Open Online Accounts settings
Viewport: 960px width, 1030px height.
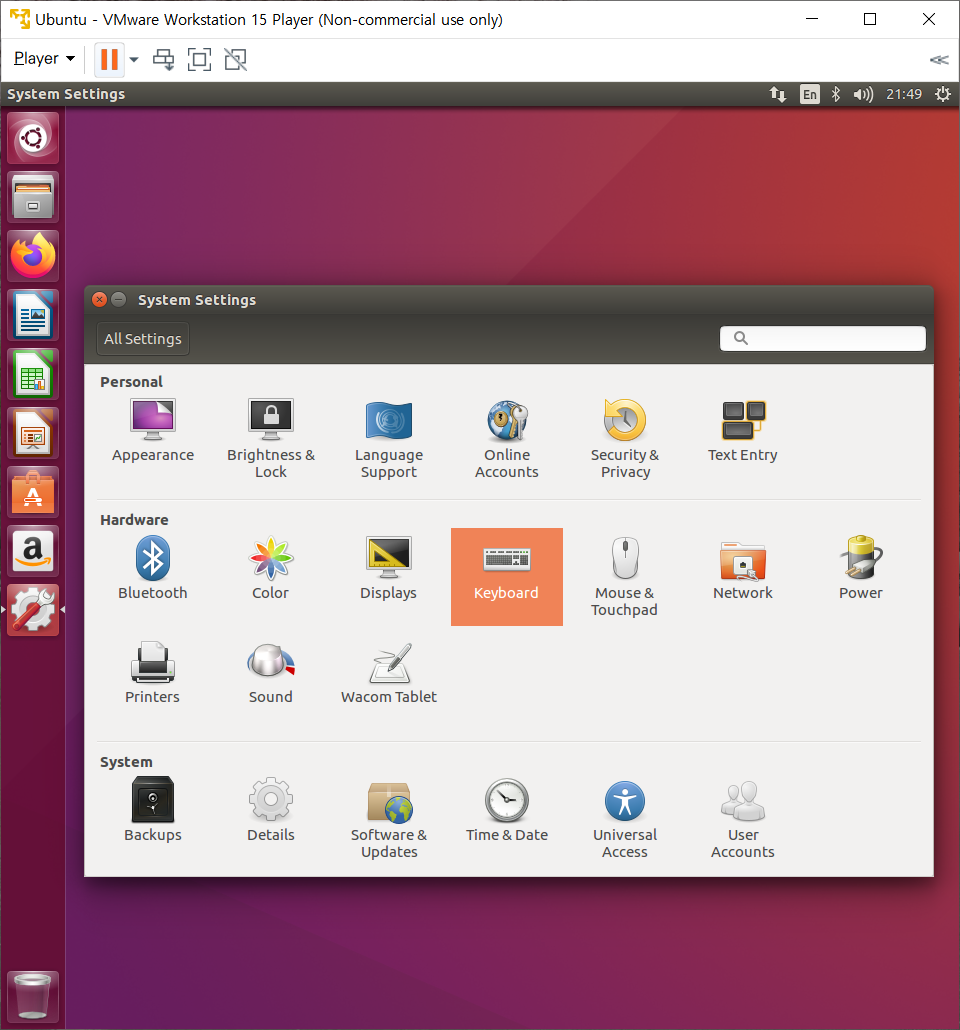(507, 438)
